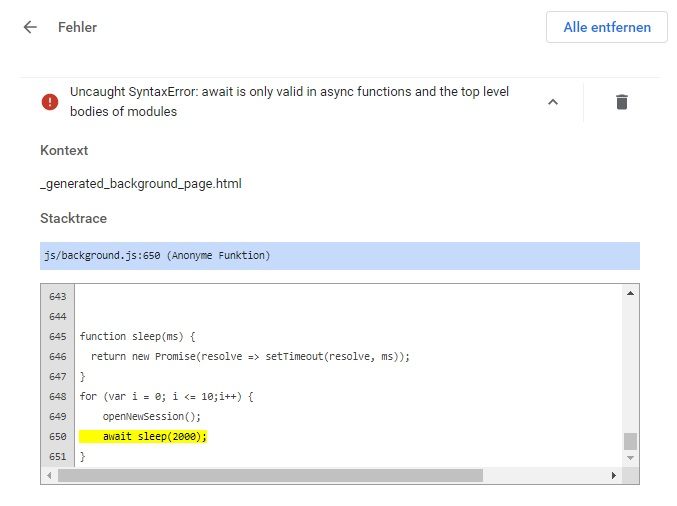Select the js/background.js:650 stacktrace entry
The image size is (677, 506).
coord(340,256)
